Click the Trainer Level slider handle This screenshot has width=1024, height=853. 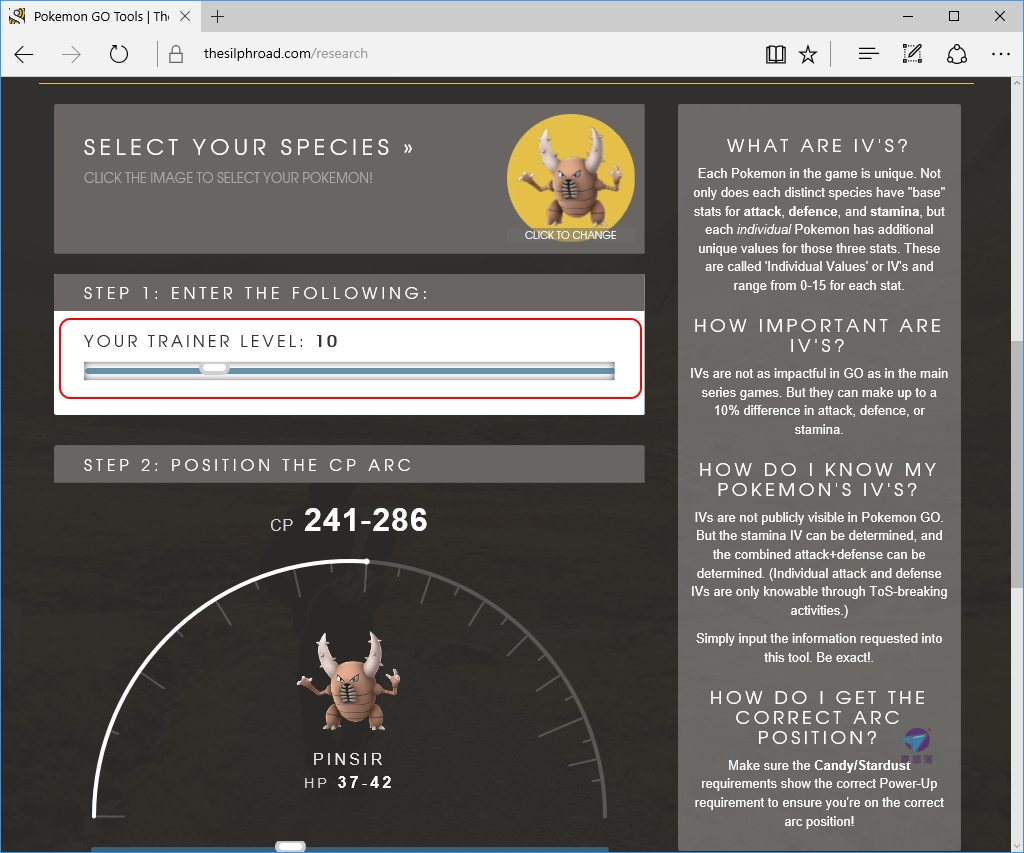[x=214, y=368]
